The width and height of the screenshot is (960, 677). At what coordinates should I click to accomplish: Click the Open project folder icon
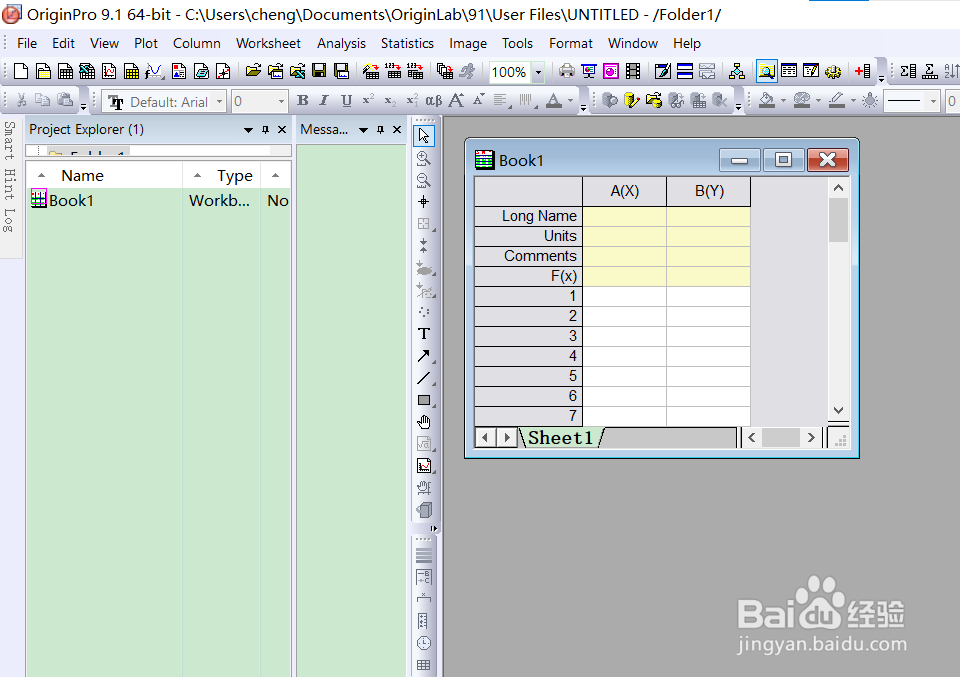253,72
